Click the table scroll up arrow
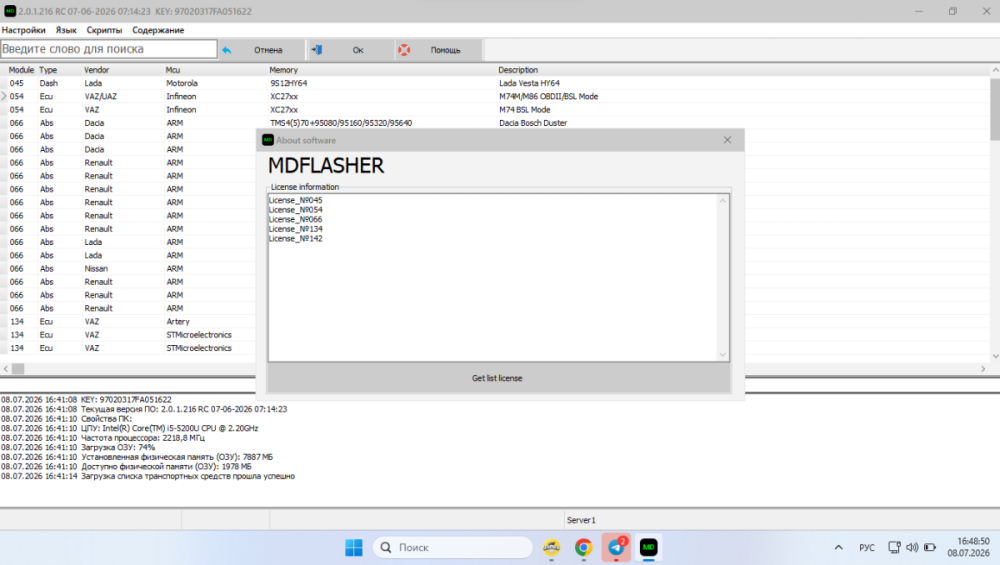This screenshot has height=565, width=1000. pyautogui.click(x=995, y=70)
